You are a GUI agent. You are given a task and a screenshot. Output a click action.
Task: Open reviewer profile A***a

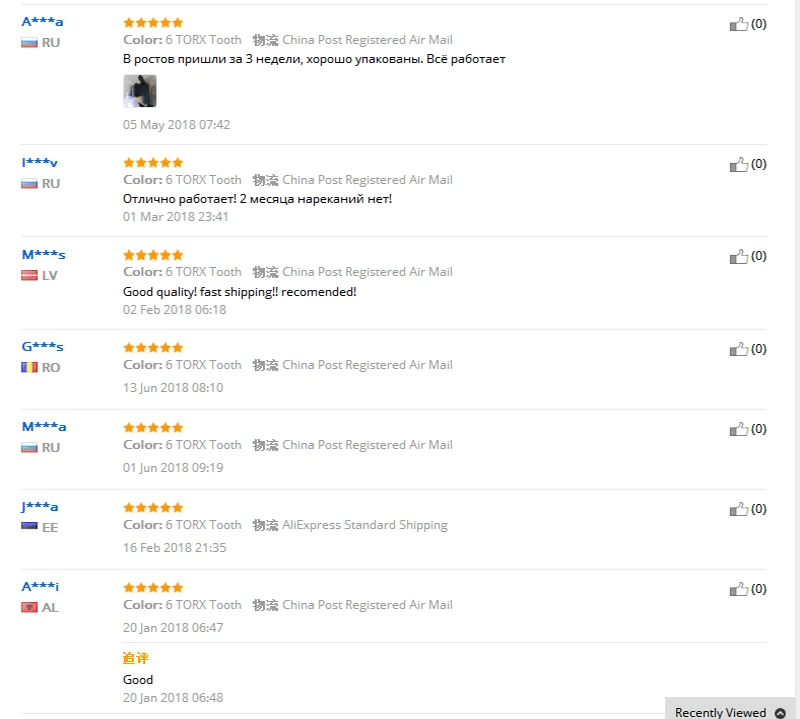(42, 22)
